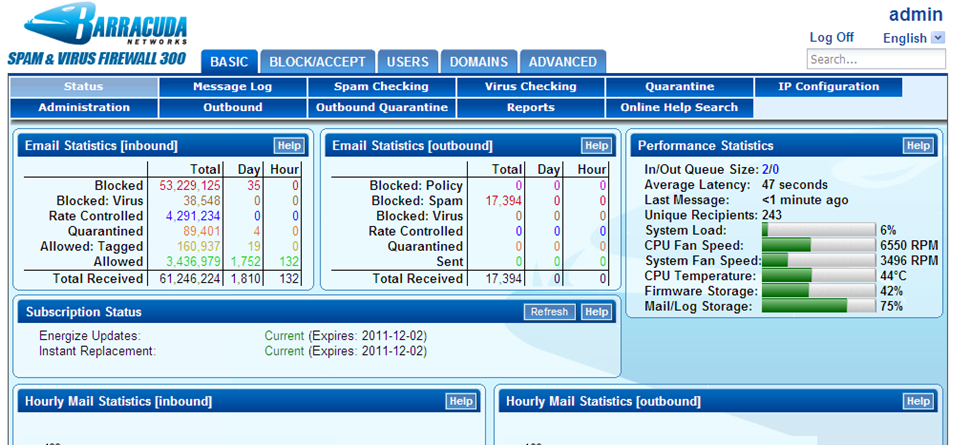Click the 2/0 queue size link

coord(772,170)
